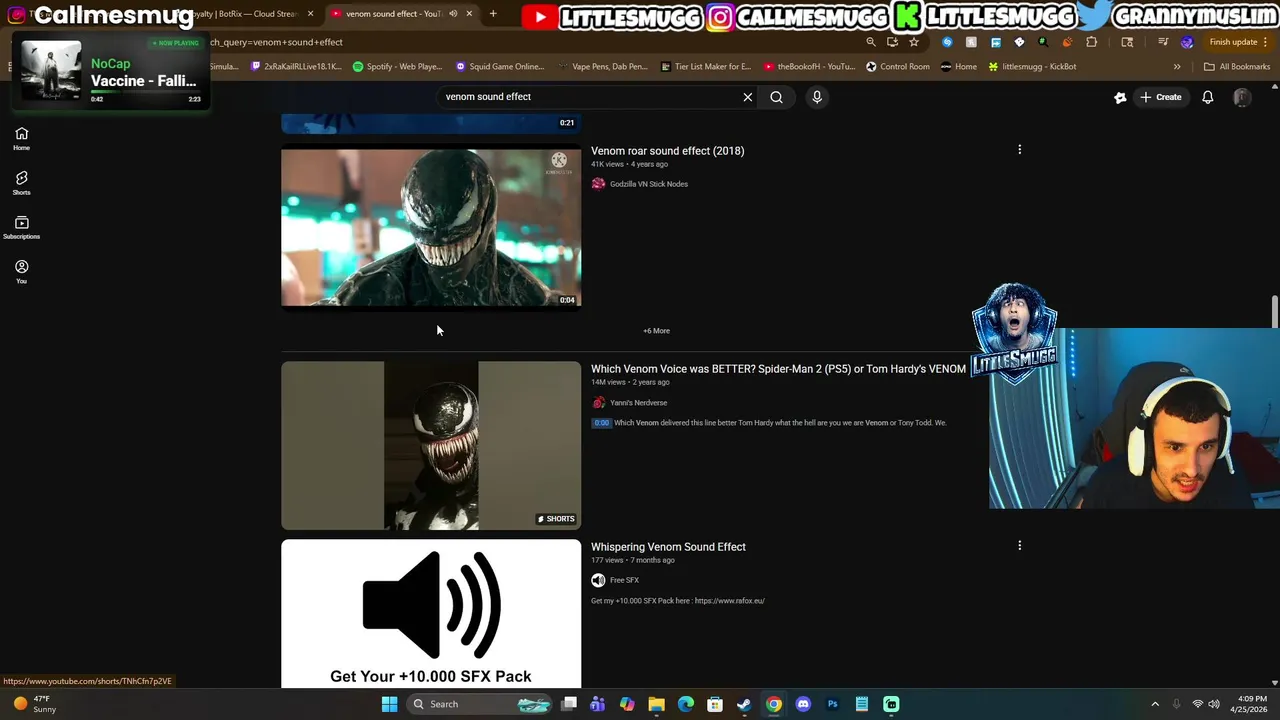Close the BotRix Cloud Stream tab
The image size is (1280, 720).
click(x=310, y=14)
